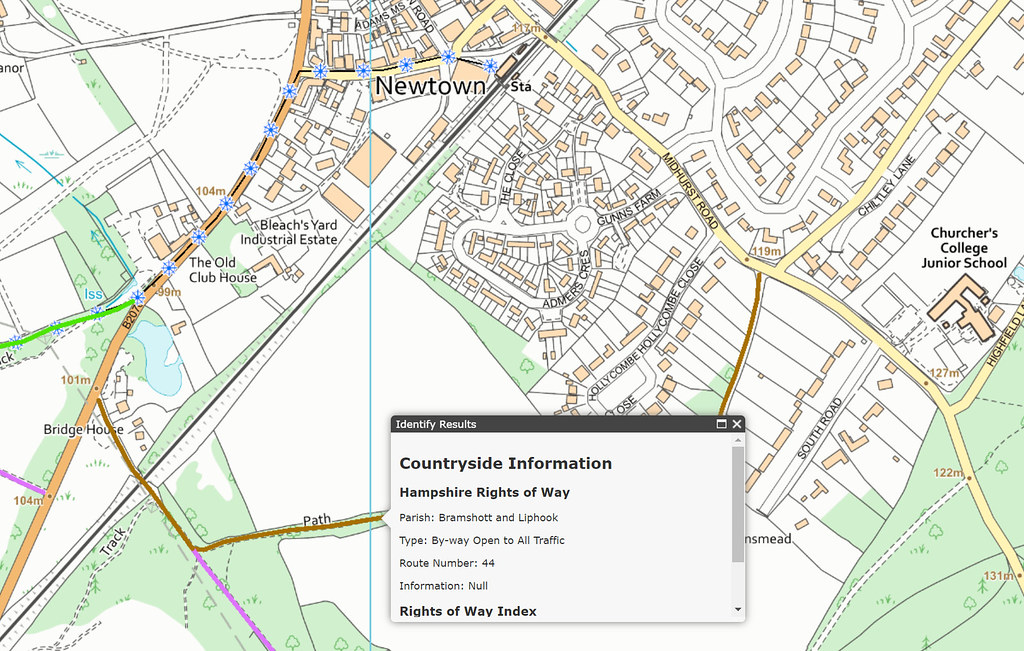The height and width of the screenshot is (651, 1024).
Task: Click the Newtown place label on the map
Action: [x=430, y=86]
